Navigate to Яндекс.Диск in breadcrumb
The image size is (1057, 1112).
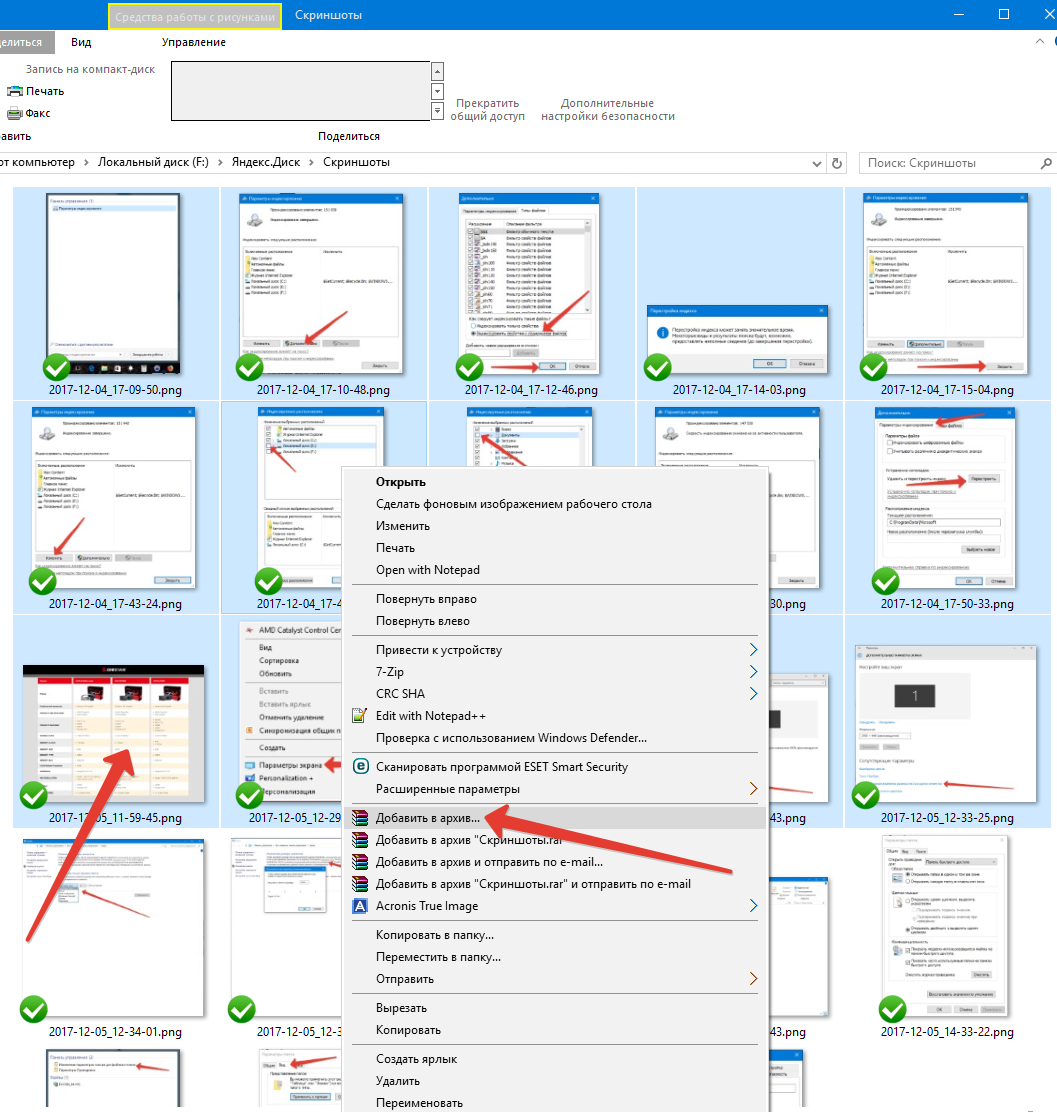(266, 162)
